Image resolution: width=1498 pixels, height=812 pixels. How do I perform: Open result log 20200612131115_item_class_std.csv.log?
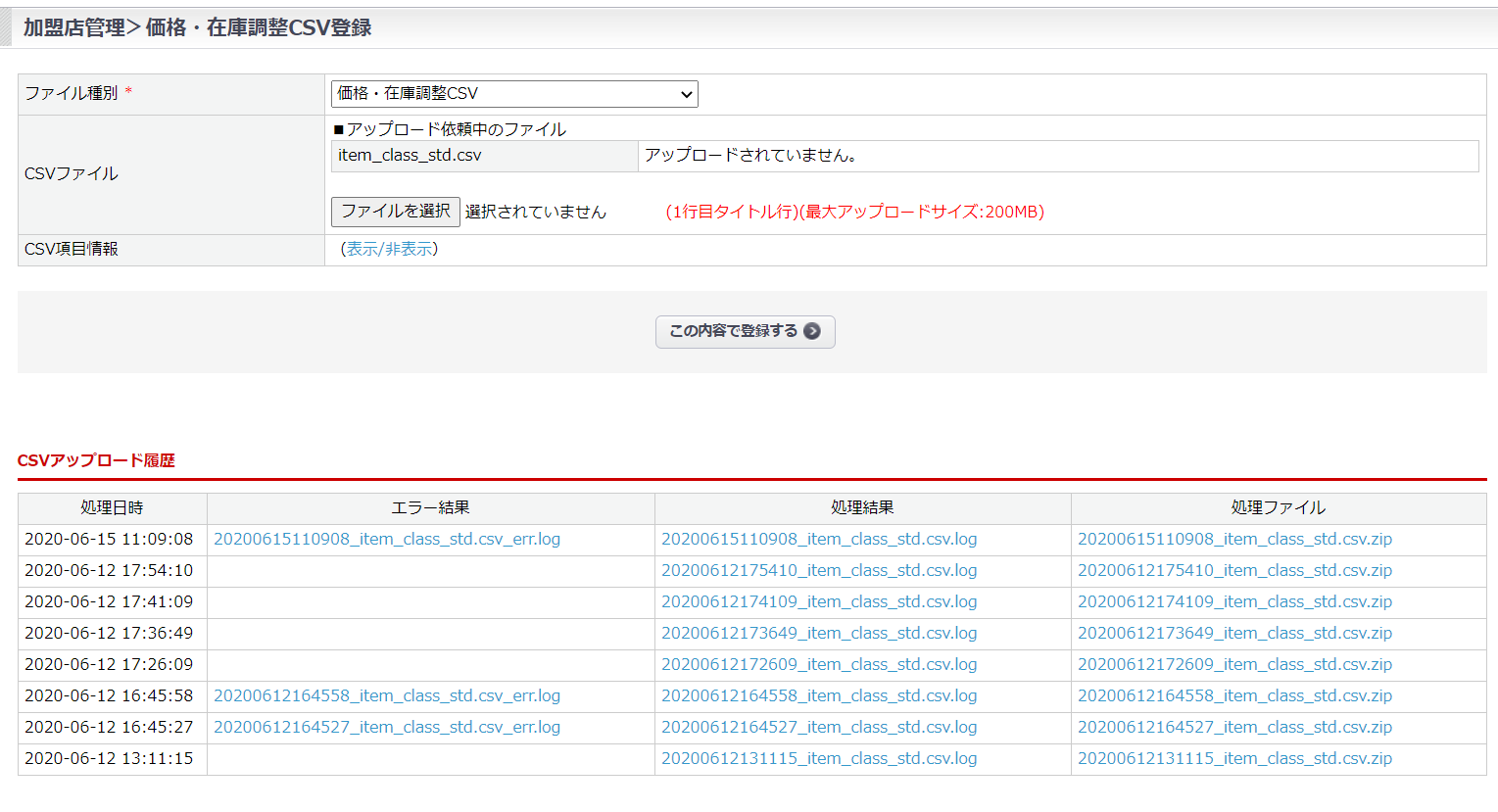[819, 758]
